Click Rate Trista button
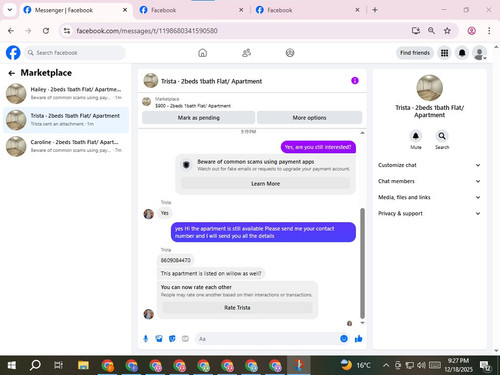Image resolution: width=500 pixels, height=375 pixels. 237,308
